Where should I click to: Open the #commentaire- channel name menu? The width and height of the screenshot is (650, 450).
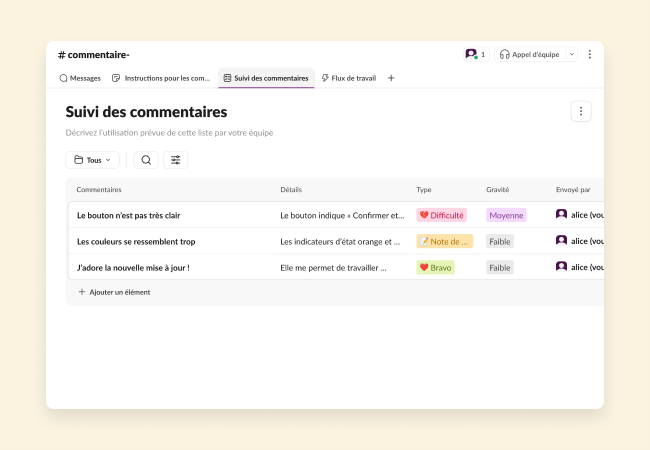point(94,54)
